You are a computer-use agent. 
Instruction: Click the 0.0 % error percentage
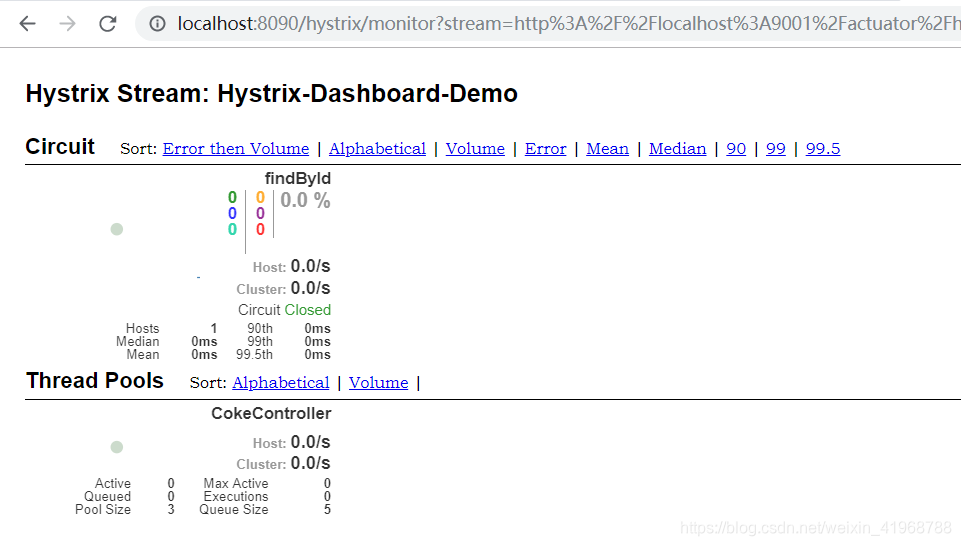(305, 200)
